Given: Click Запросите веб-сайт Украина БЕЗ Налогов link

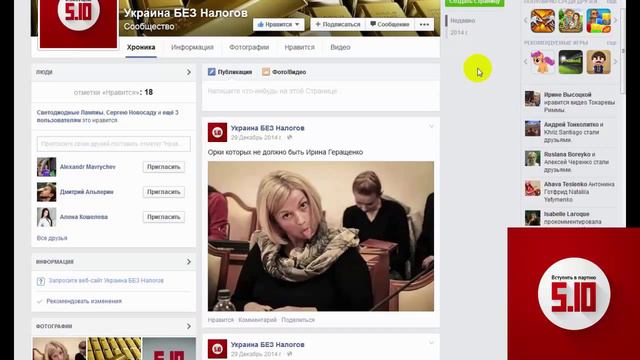Looking at the screenshot, I should point(106,280).
